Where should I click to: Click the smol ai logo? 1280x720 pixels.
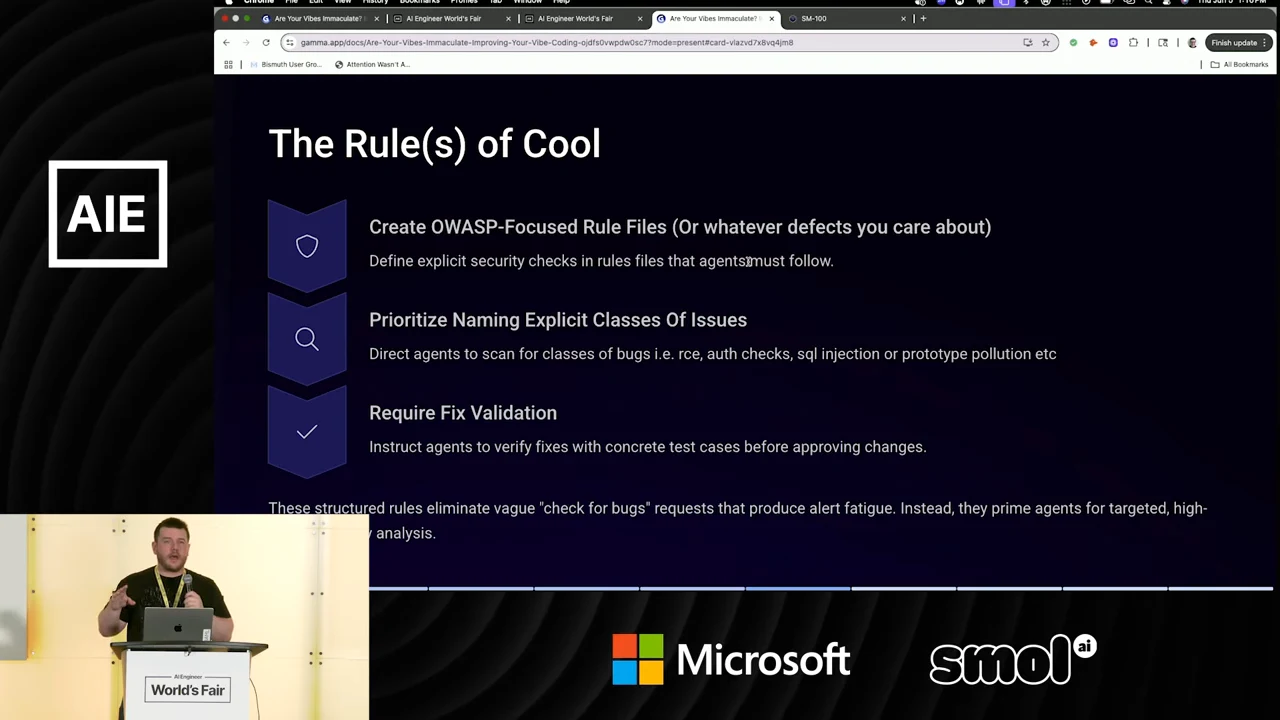click(1013, 660)
